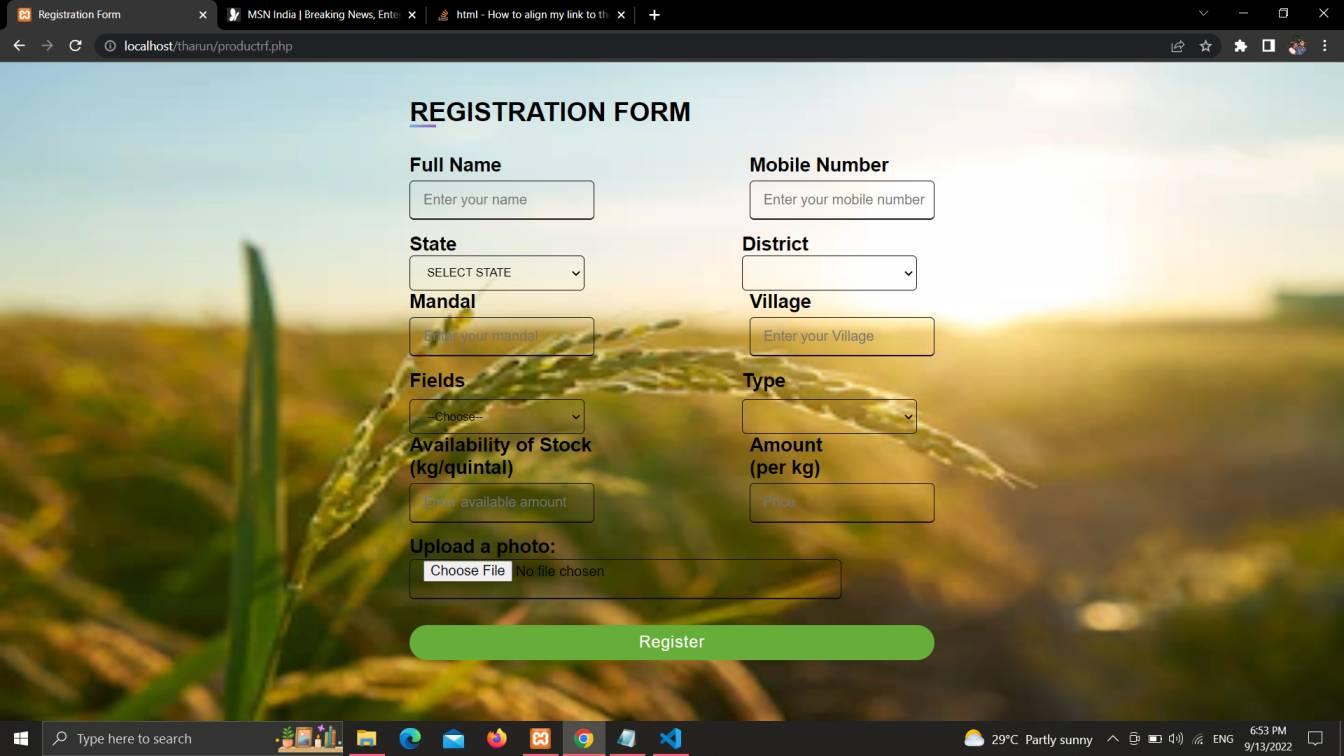Open a new browser tab with plus
The width and height of the screenshot is (1344, 756).
[x=654, y=15]
